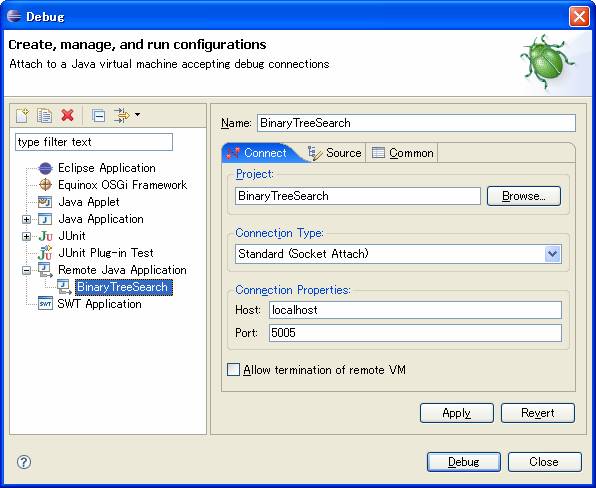The image size is (596, 488).
Task: Click the BinaryTreeSearch configuration icon
Action: coord(64,287)
